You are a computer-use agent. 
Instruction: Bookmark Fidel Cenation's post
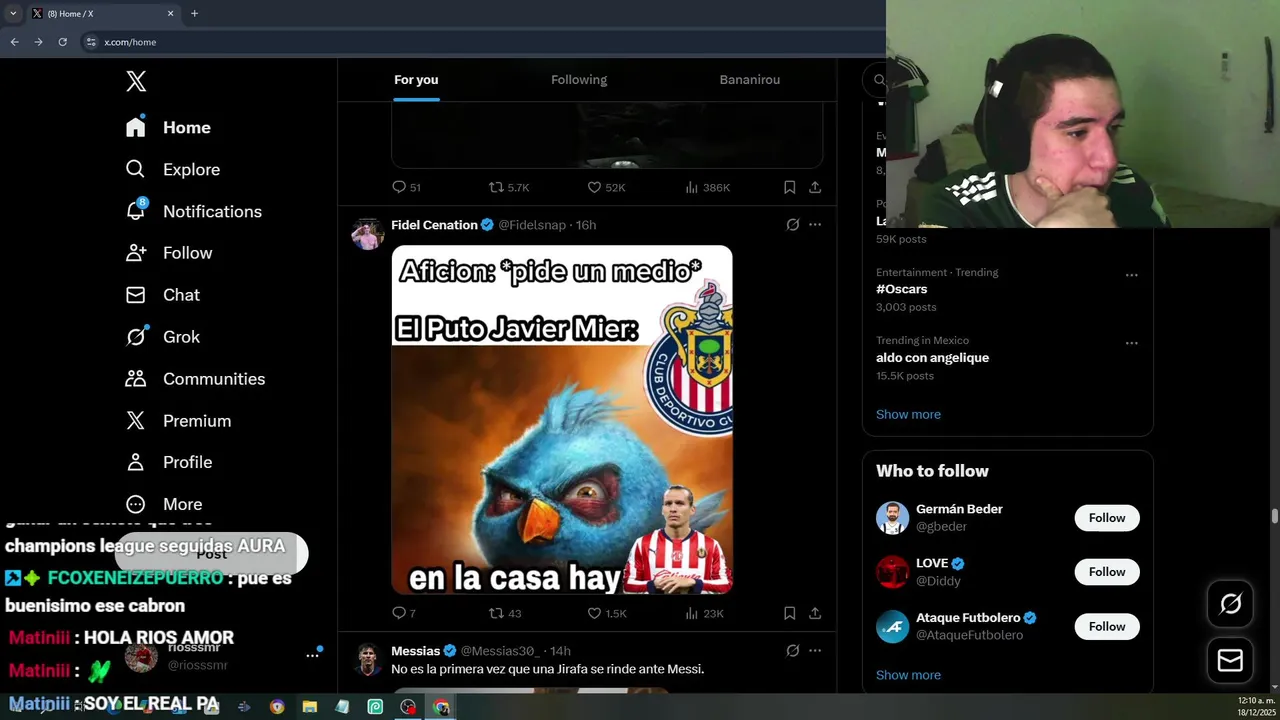[x=789, y=613]
